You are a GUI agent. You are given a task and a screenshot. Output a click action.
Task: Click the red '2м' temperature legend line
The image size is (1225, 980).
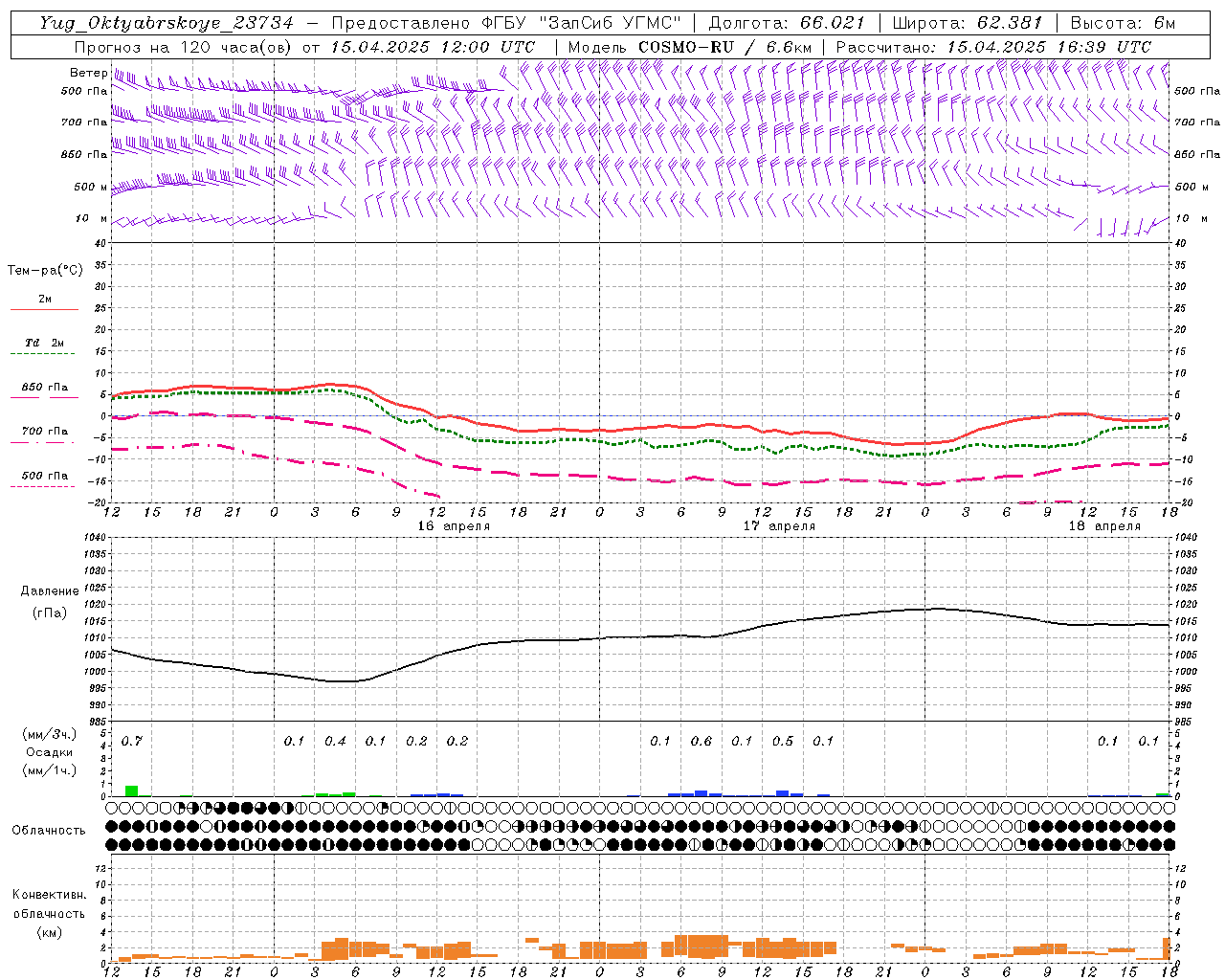pos(44,309)
